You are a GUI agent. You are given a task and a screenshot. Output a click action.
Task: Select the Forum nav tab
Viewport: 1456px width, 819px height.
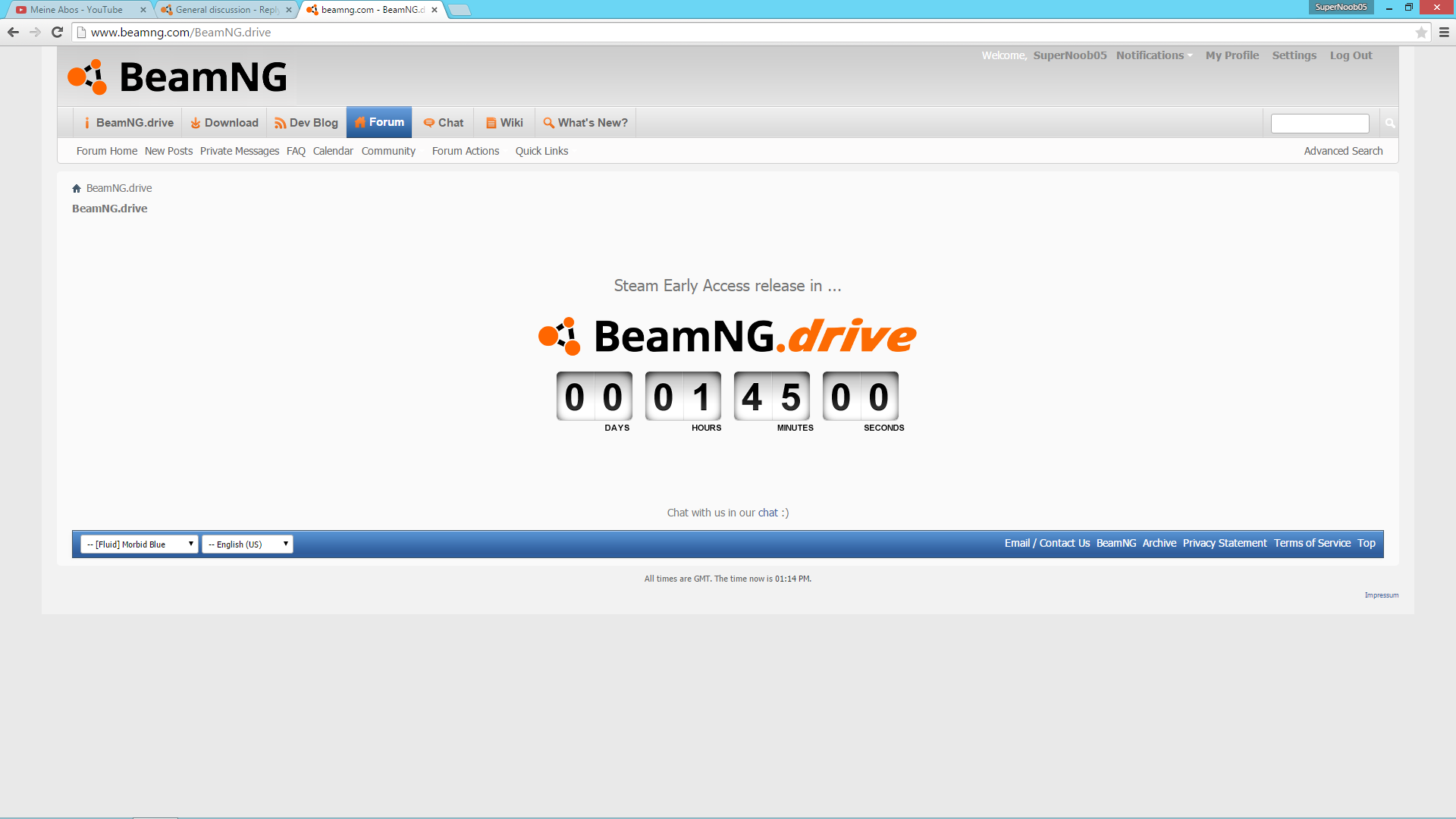pos(379,122)
